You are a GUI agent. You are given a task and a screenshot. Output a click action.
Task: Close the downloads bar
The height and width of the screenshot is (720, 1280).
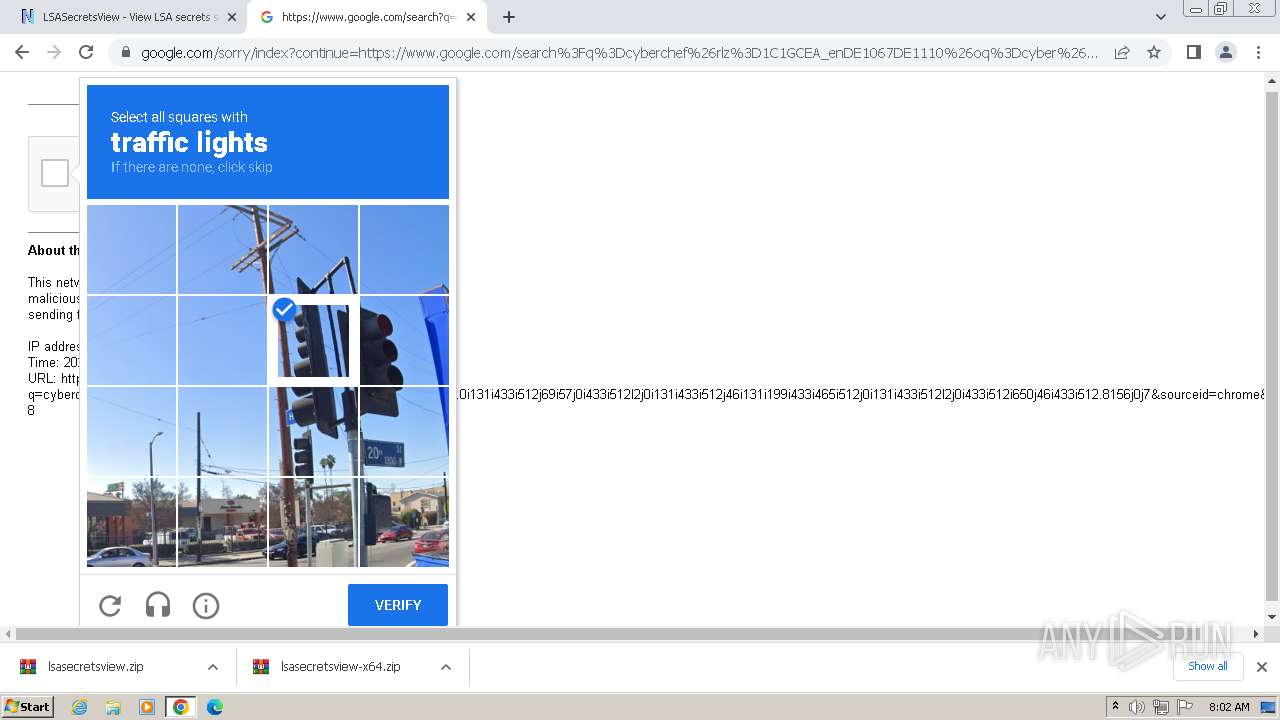(1262, 667)
